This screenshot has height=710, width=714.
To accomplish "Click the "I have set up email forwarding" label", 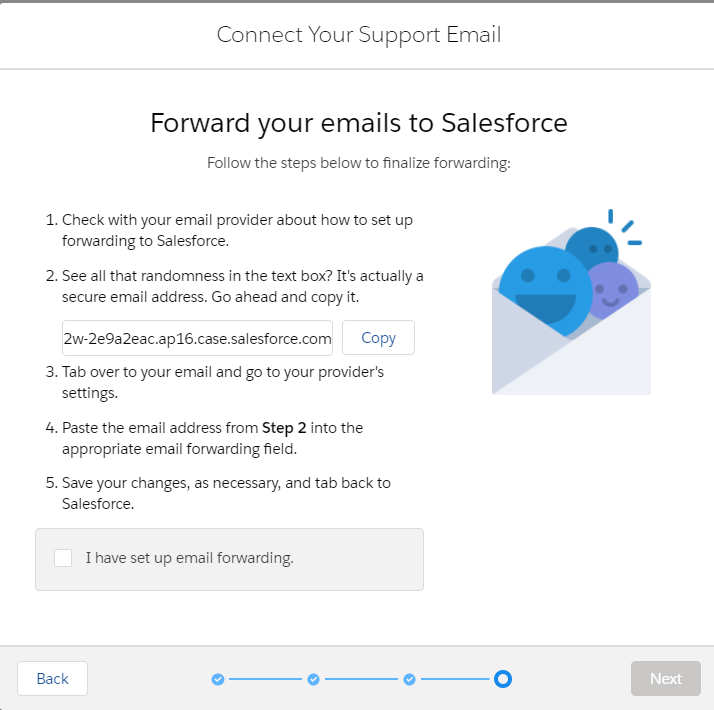I will click(x=189, y=558).
